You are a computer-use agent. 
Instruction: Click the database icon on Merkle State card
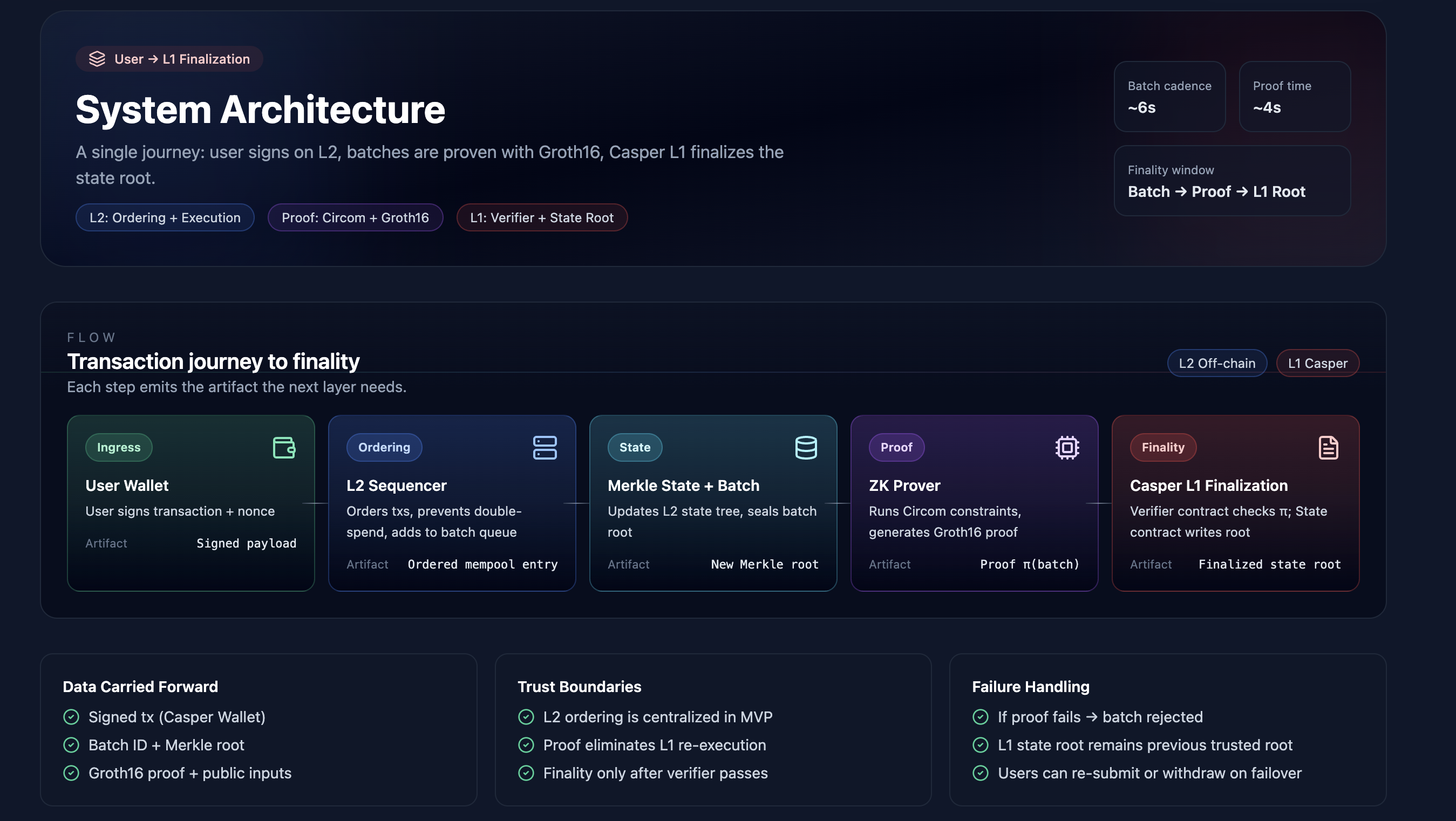806,448
